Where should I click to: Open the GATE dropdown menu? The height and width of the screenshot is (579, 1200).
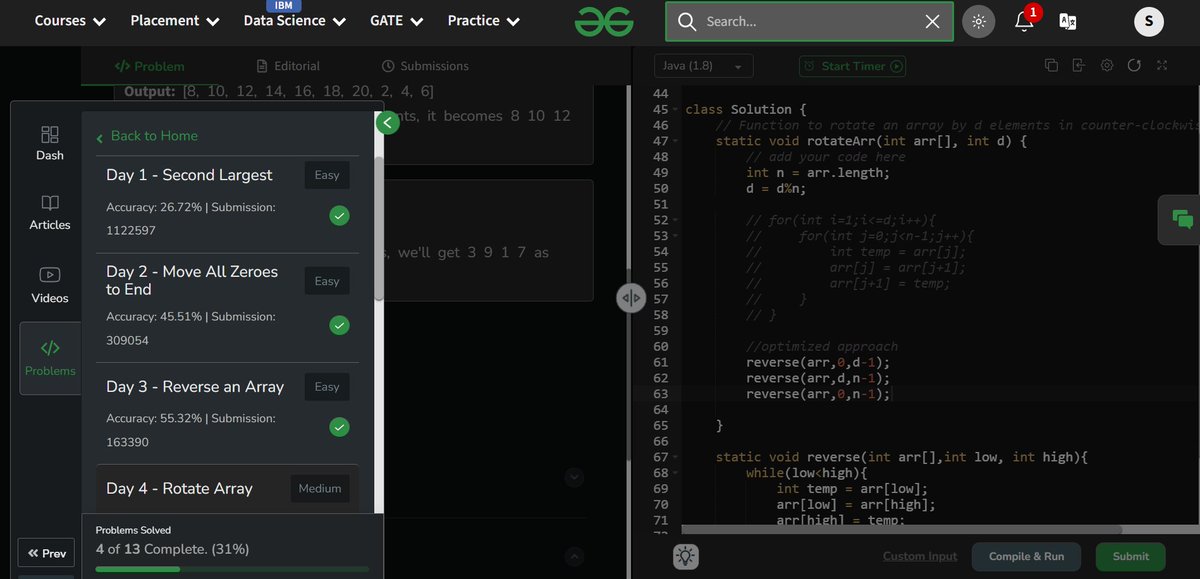(x=397, y=21)
